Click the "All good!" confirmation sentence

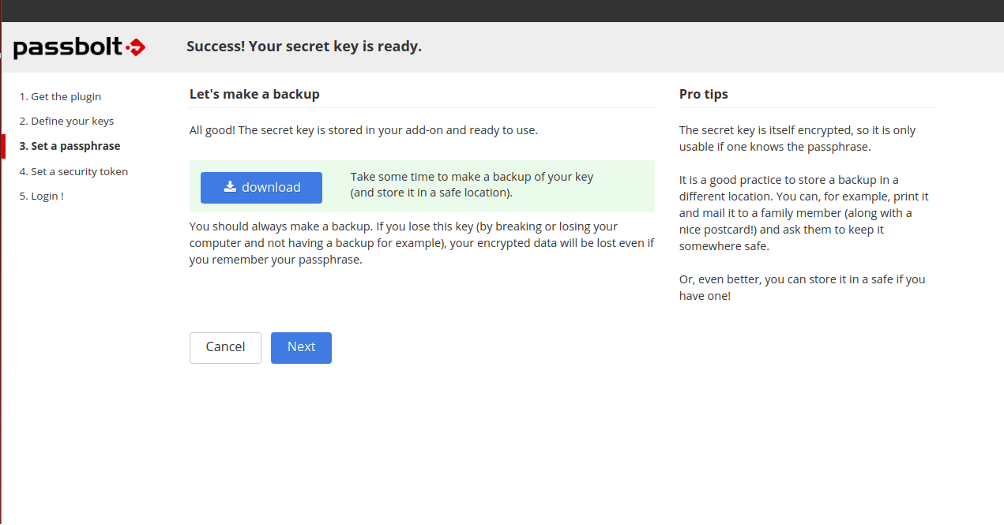tap(363, 130)
